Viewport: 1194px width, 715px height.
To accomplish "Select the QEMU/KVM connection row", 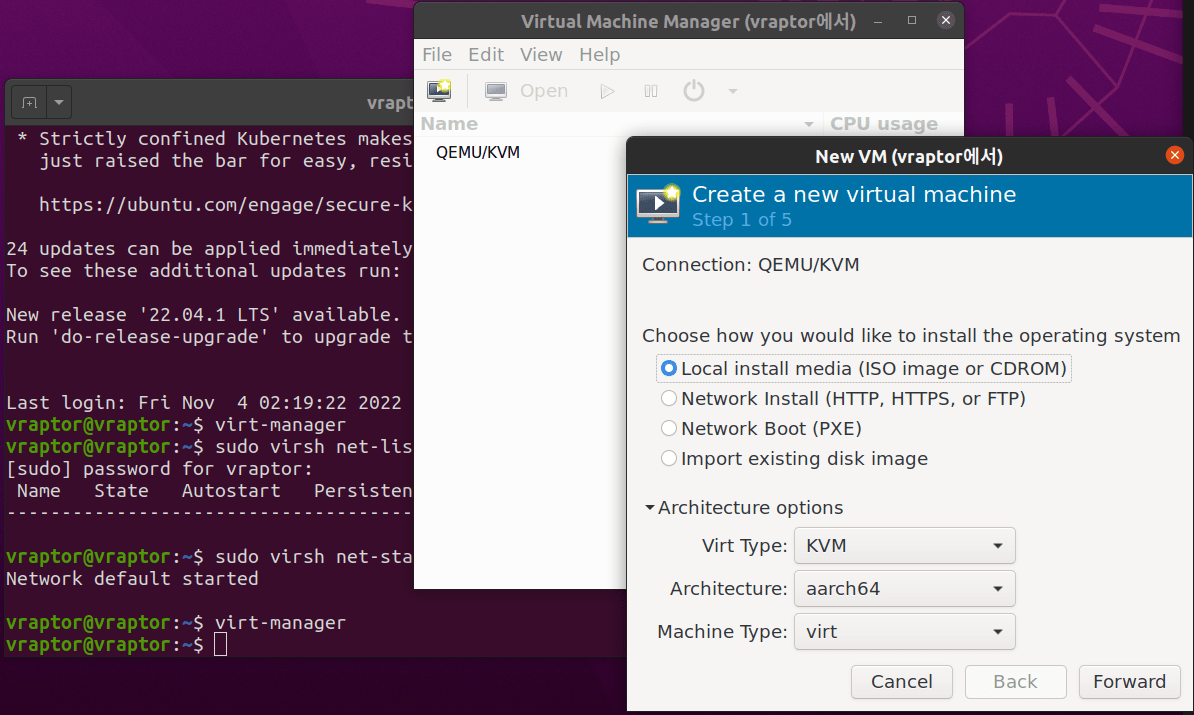I will tap(522, 152).
